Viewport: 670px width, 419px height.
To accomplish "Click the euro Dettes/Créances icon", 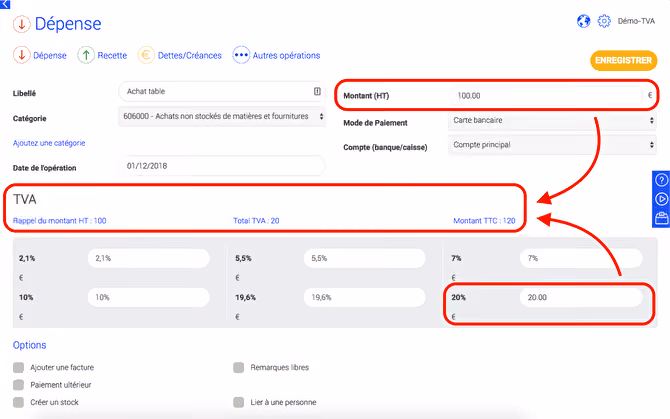I will [x=146, y=55].
